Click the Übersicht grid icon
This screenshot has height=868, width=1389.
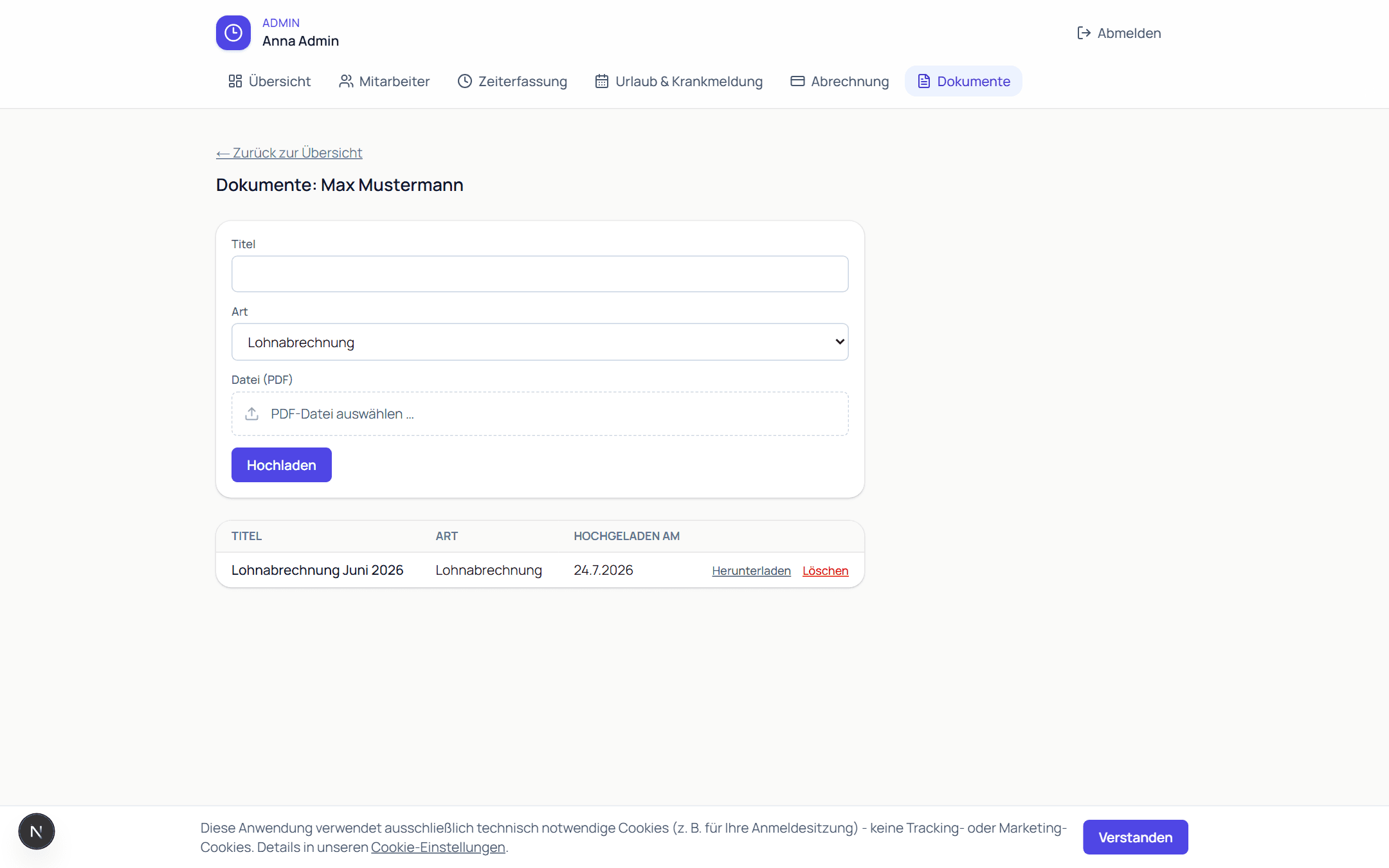click(235, 81)
